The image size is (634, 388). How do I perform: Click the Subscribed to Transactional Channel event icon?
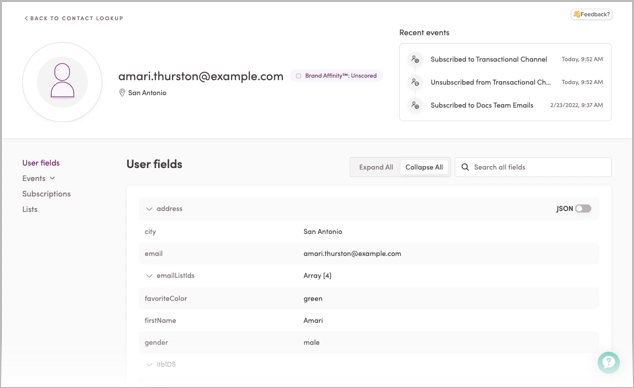[415, 59]
